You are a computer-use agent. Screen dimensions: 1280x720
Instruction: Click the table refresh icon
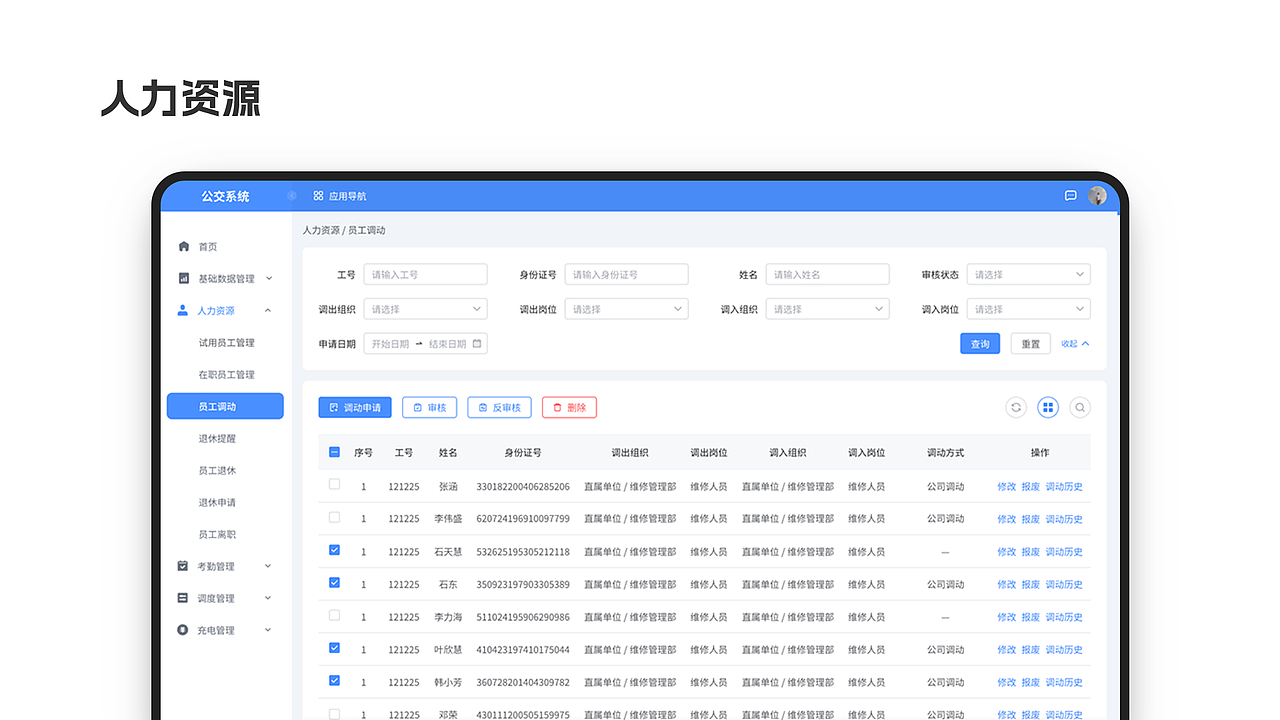pyautogui.click(x=1016, y=407)
